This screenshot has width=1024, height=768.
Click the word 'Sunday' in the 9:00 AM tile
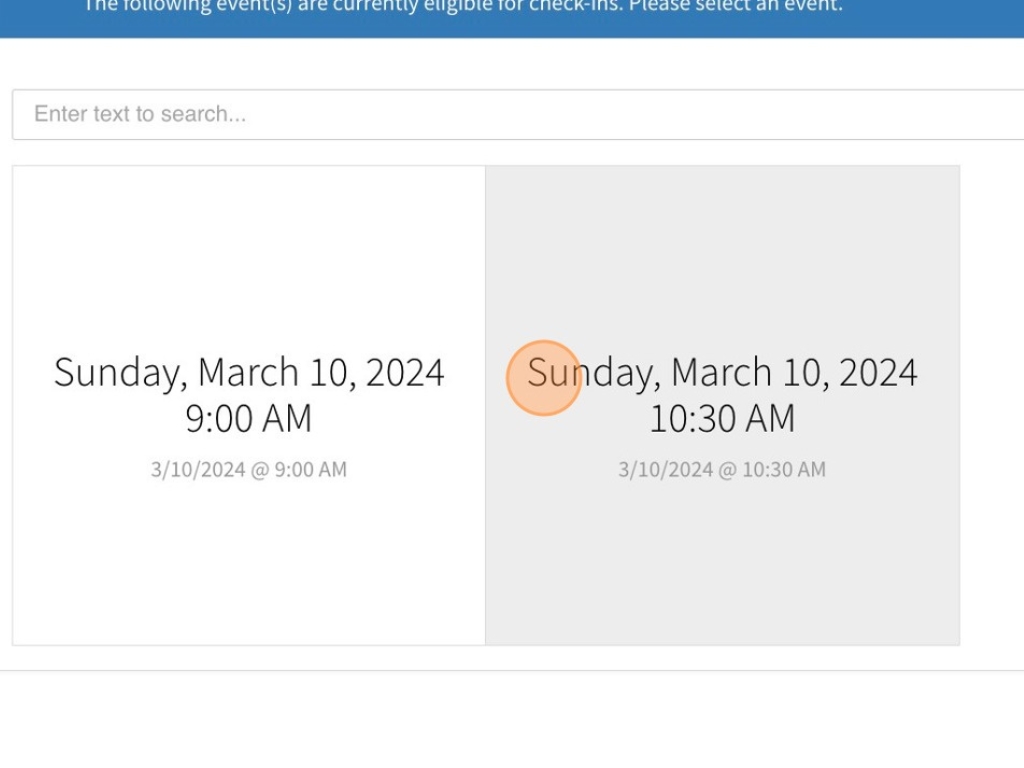pos(115,372)
